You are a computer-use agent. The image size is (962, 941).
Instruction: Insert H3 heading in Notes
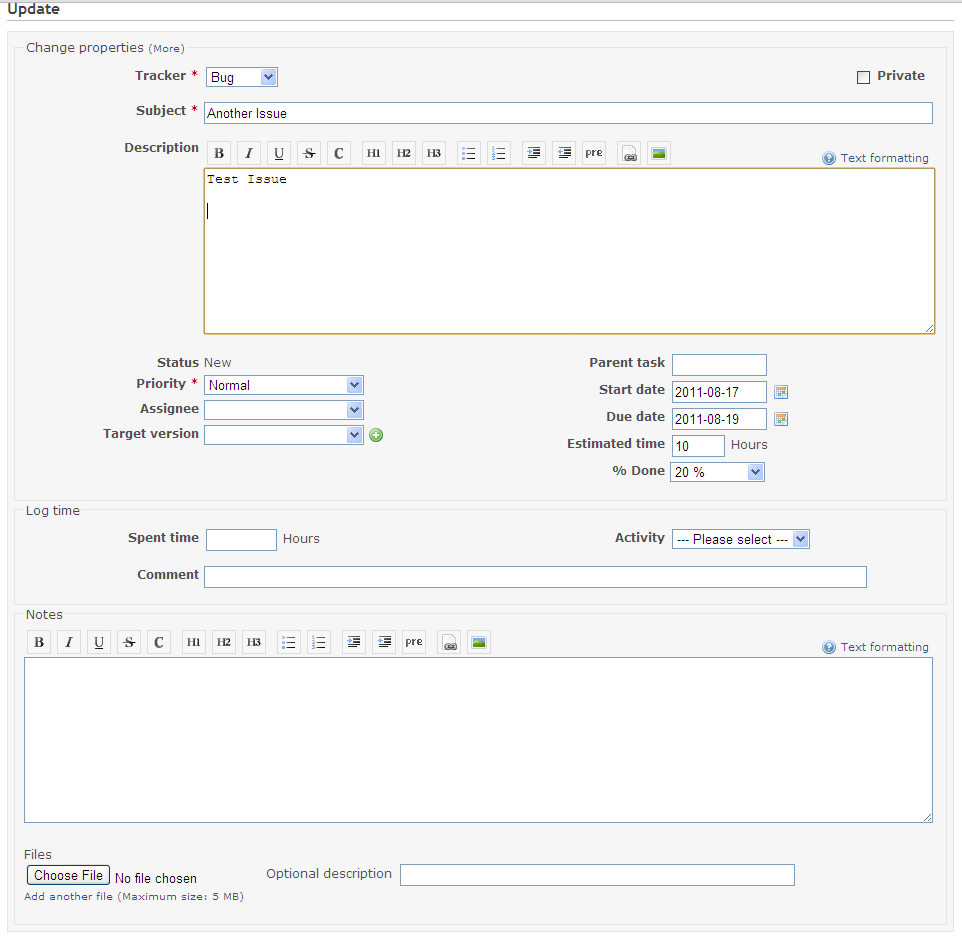point(254,642)
